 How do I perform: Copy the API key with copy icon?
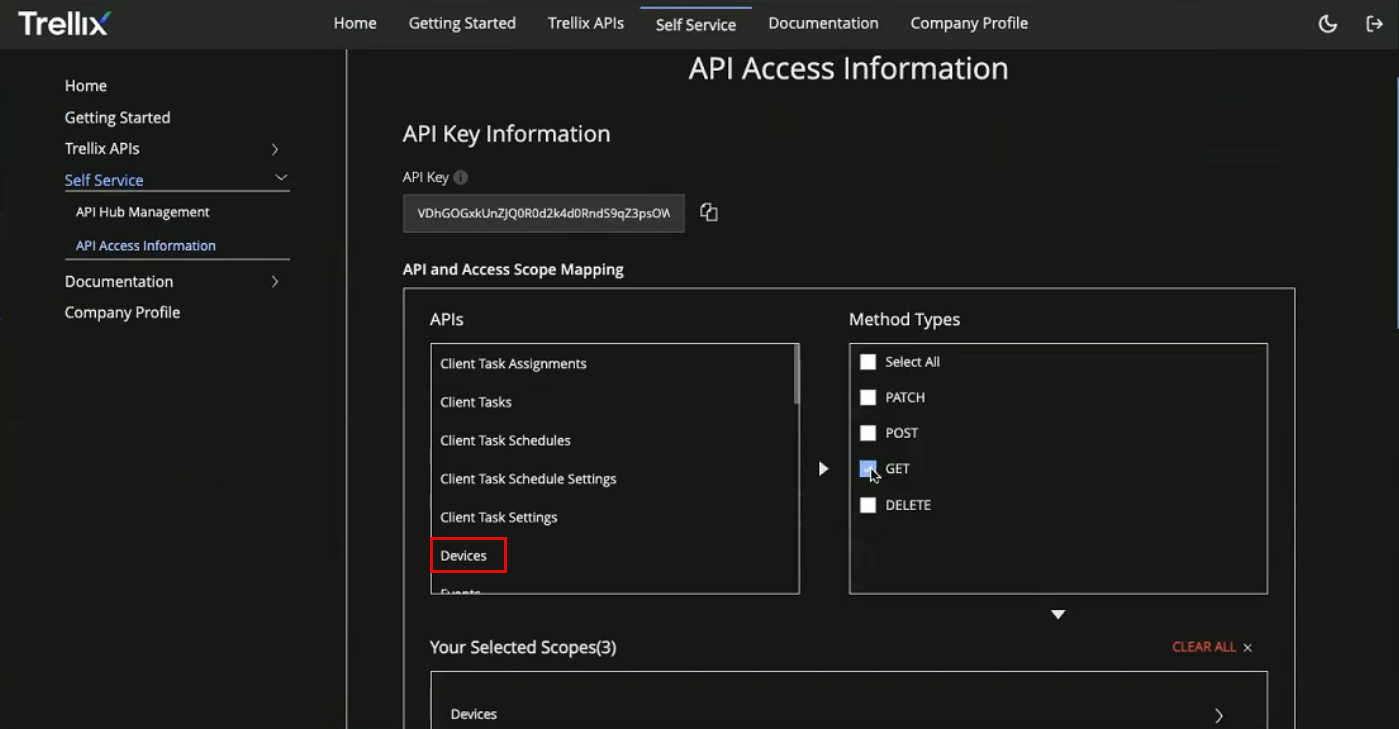click(709, 212)
